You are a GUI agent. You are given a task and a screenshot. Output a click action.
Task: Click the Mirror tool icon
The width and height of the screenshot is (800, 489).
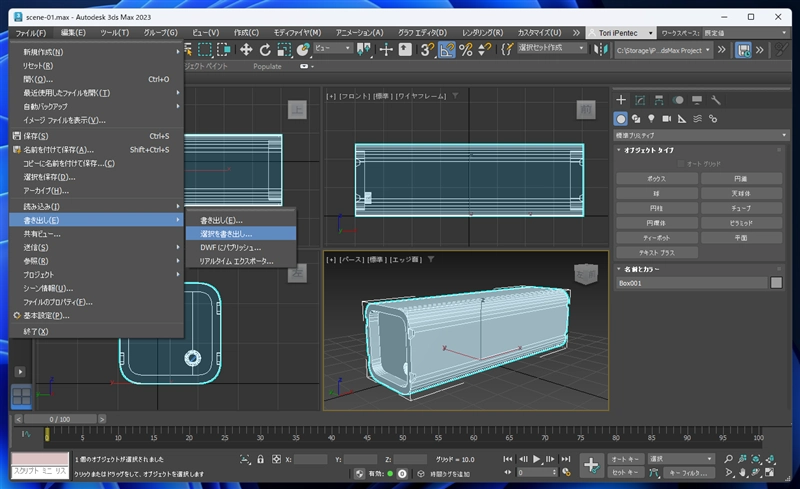[601, 50]
